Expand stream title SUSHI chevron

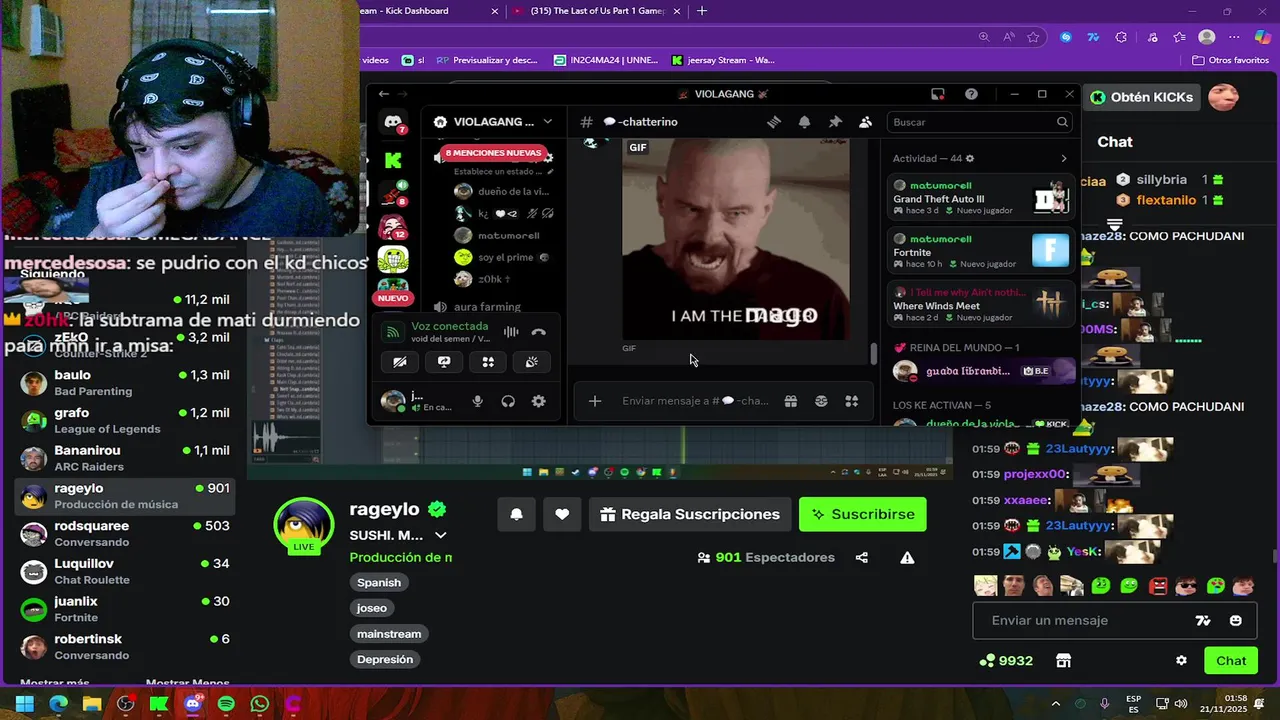tap(440, 535)
